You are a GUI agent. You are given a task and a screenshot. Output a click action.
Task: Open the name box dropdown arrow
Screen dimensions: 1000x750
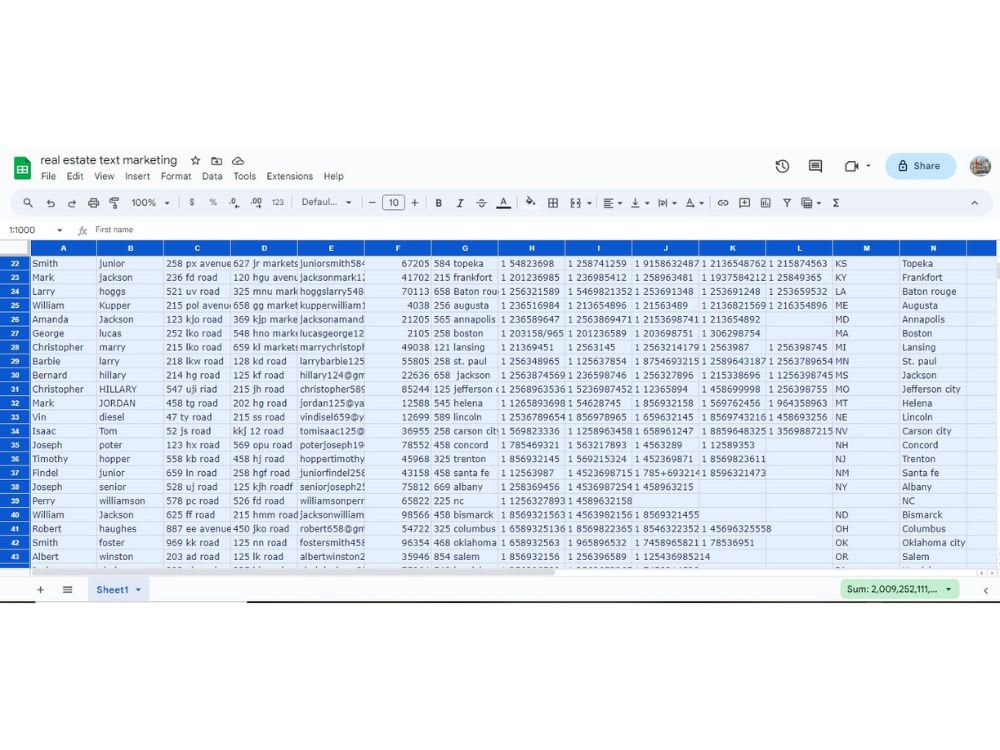(x=59, y=230)
